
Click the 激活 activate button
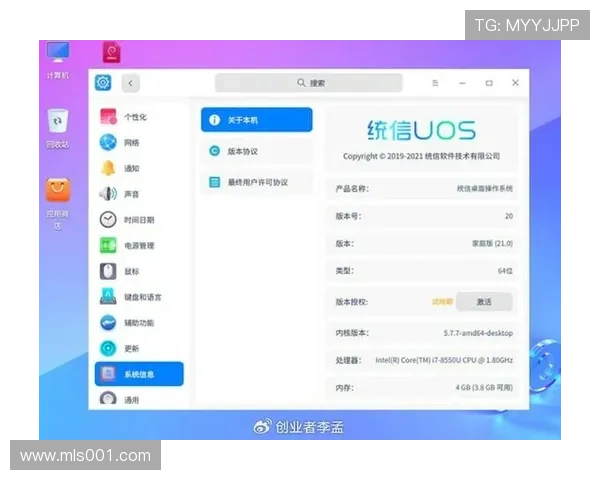tap(484, 302)
